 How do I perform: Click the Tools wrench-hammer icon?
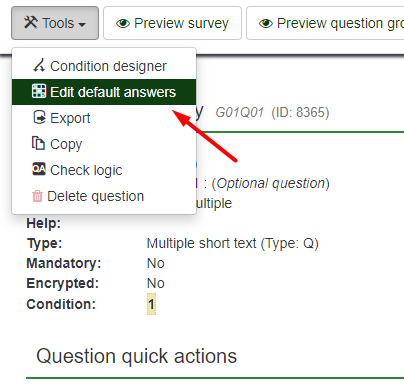point(31,23)
